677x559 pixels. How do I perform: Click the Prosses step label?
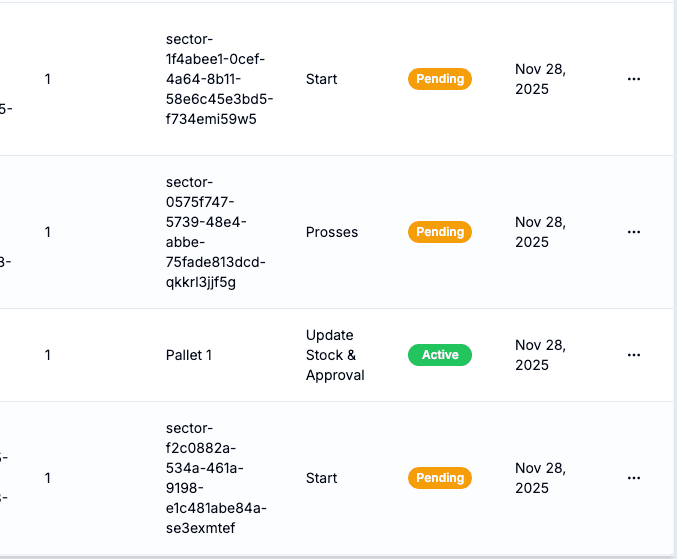(x=331, y=232)
